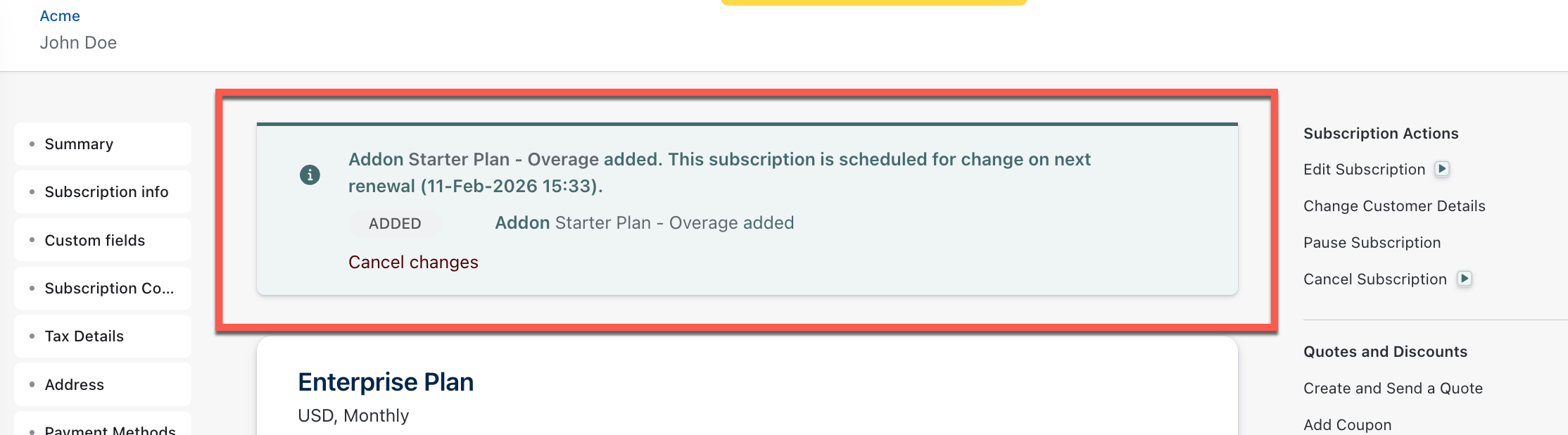This screenshot has width=1568, height=435.
Task: Open Change Customer Details
Action: tap(1394, 206)
